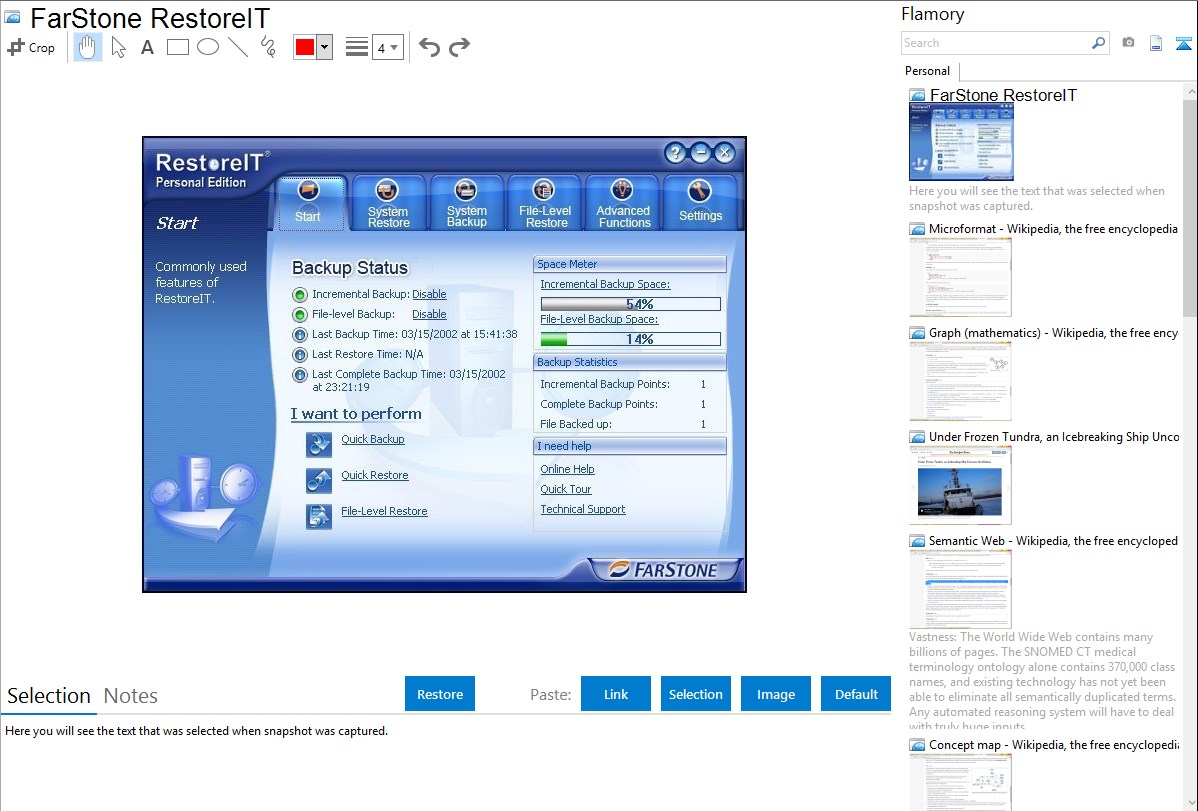The width and height of the screenshot is (1198, 811).
Task: Activate the hand pan tool
Action: click(x=87, y=47)
